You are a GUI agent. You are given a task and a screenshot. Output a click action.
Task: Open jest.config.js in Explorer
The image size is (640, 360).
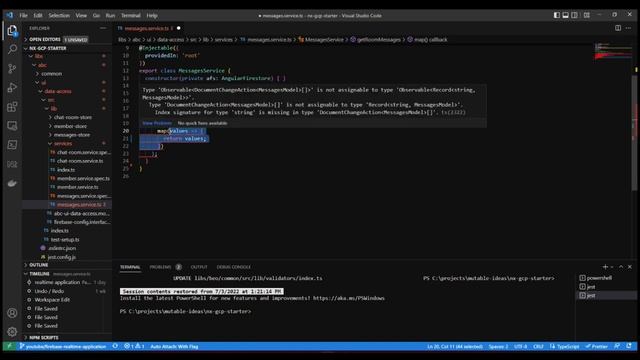tap(62, 257)
